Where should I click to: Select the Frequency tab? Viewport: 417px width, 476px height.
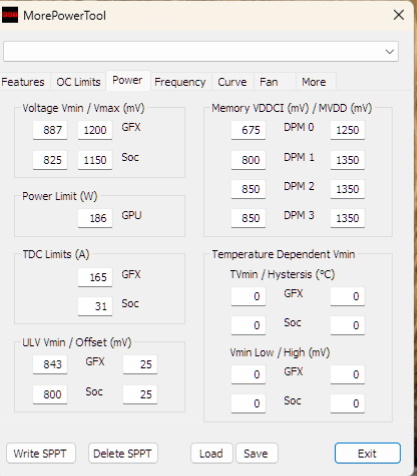tap(180, 82)
